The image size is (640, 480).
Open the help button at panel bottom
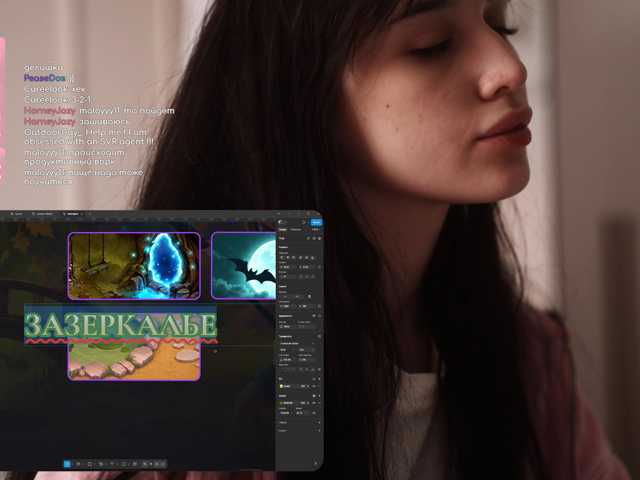316,463
